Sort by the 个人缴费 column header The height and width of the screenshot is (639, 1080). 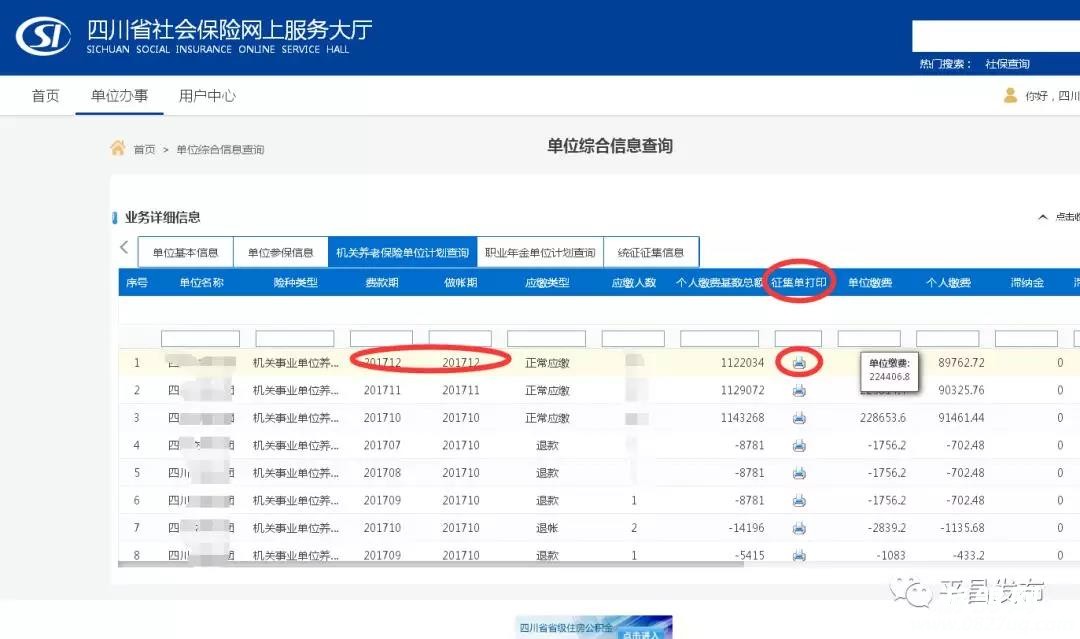pyautogui.click(x=948, y=282)
